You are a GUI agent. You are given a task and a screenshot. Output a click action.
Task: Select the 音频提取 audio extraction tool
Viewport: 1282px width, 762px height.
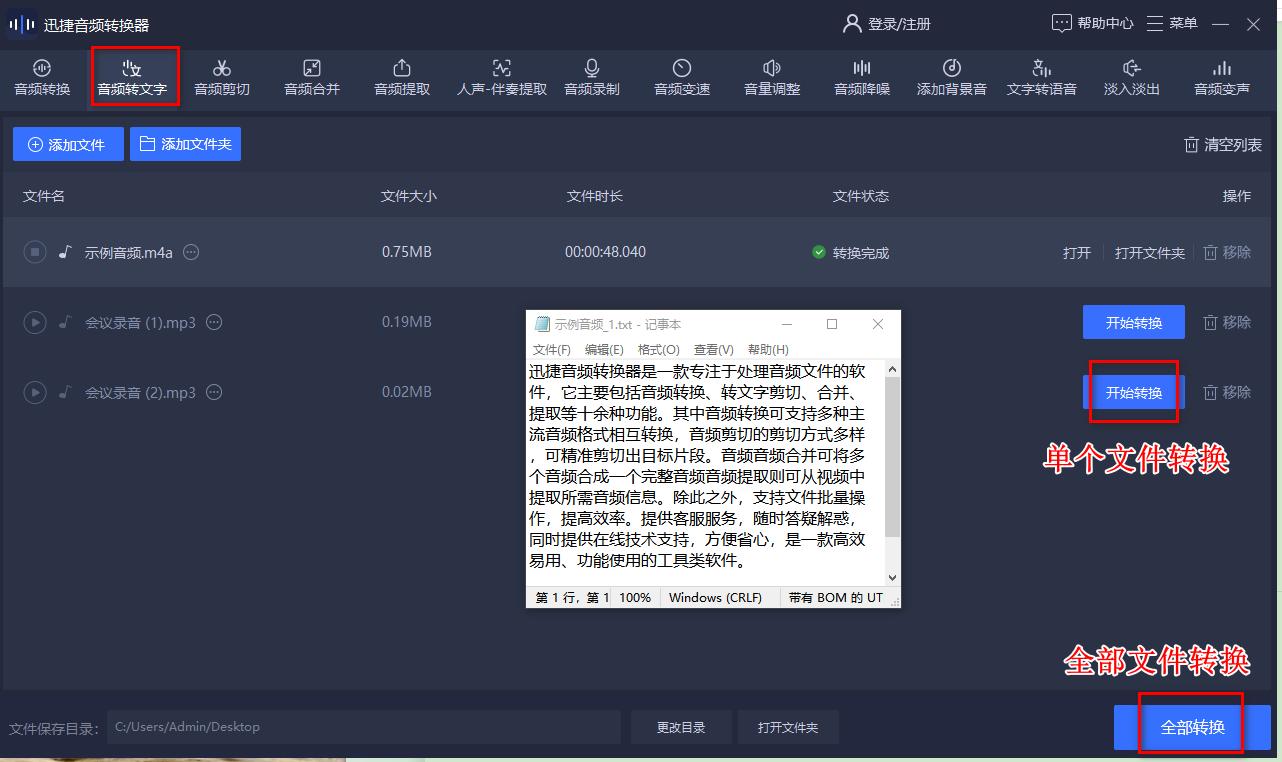pyautogui.click(x=401, y=77)
